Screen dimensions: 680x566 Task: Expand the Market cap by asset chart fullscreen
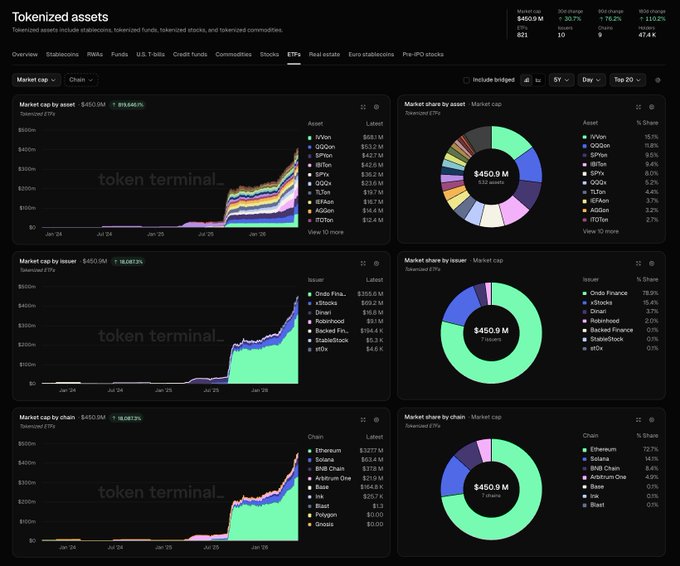[x=363, y=107]
